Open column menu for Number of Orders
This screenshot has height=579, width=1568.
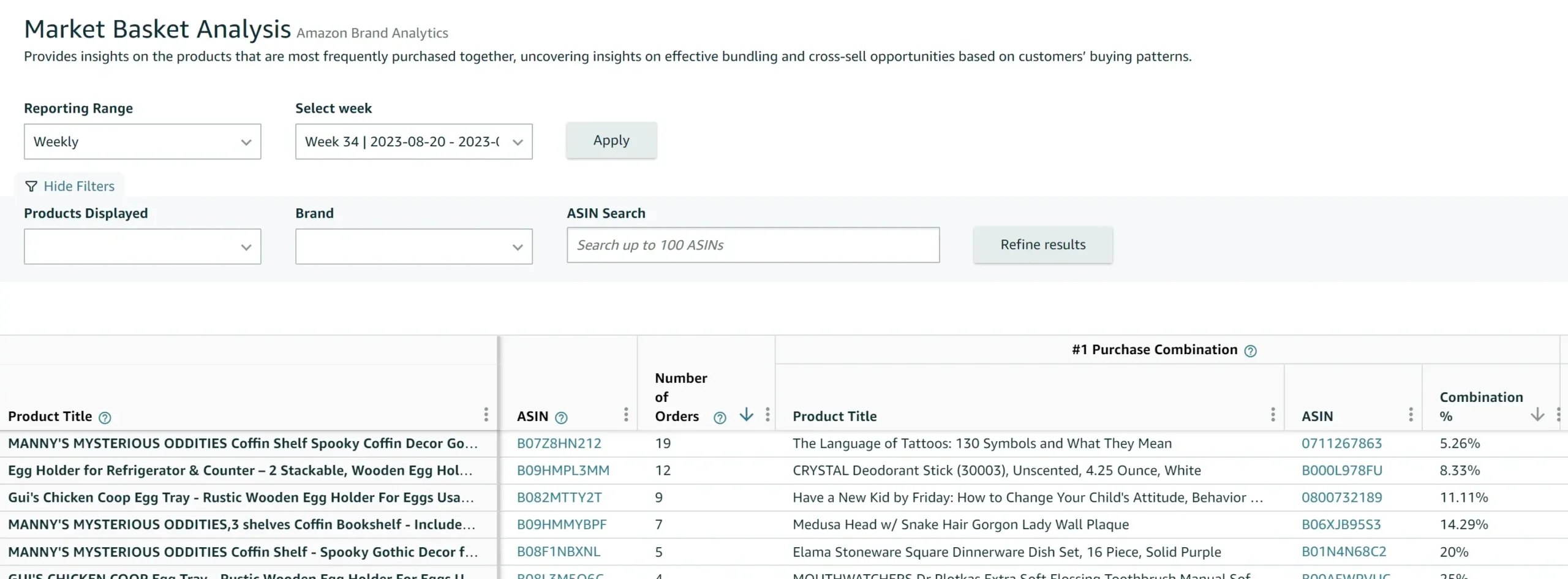click(x=767, y=415)
